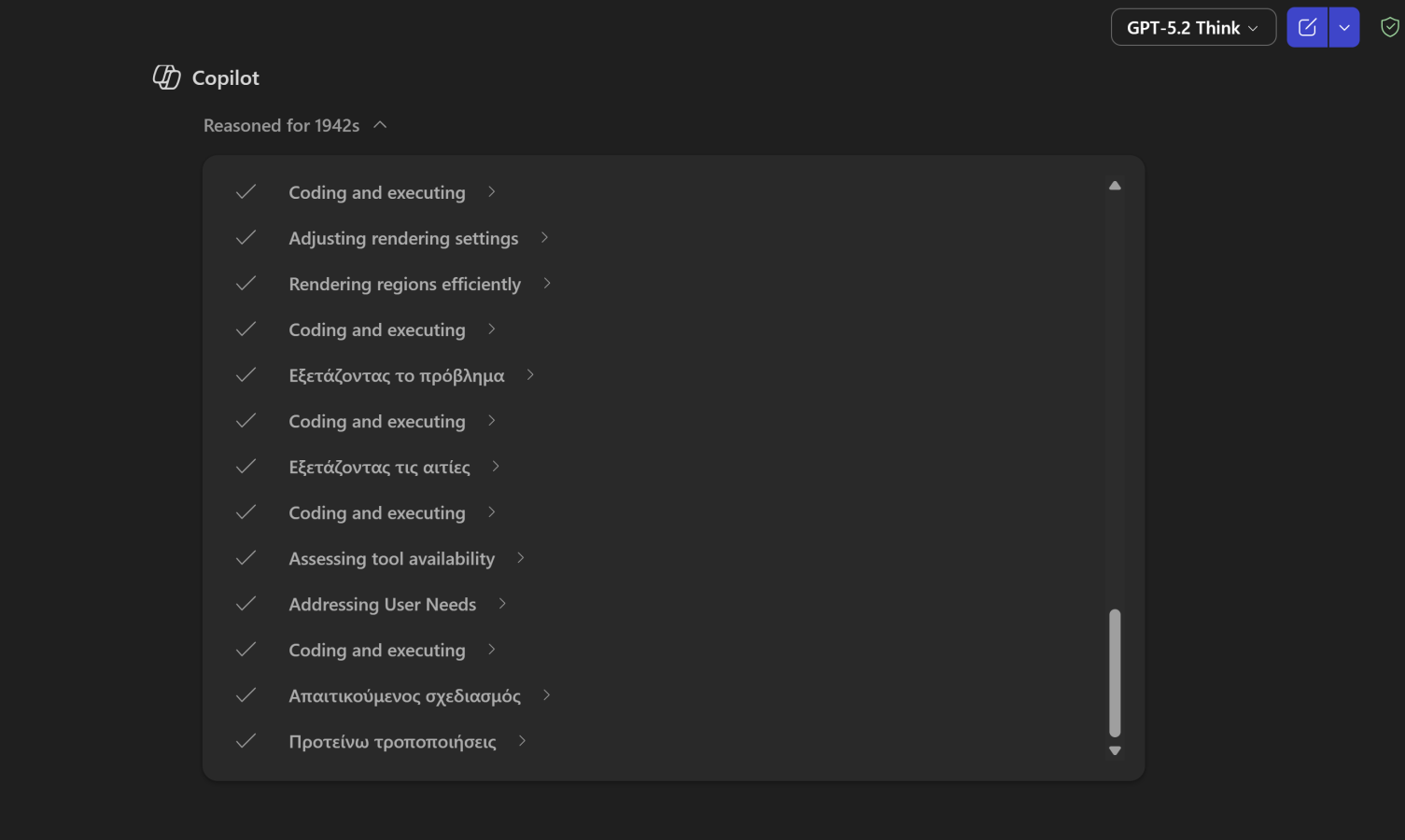Click the green shield protection icon
The height and width of the screenshot is (840, 1405).
pos(1389,28)
